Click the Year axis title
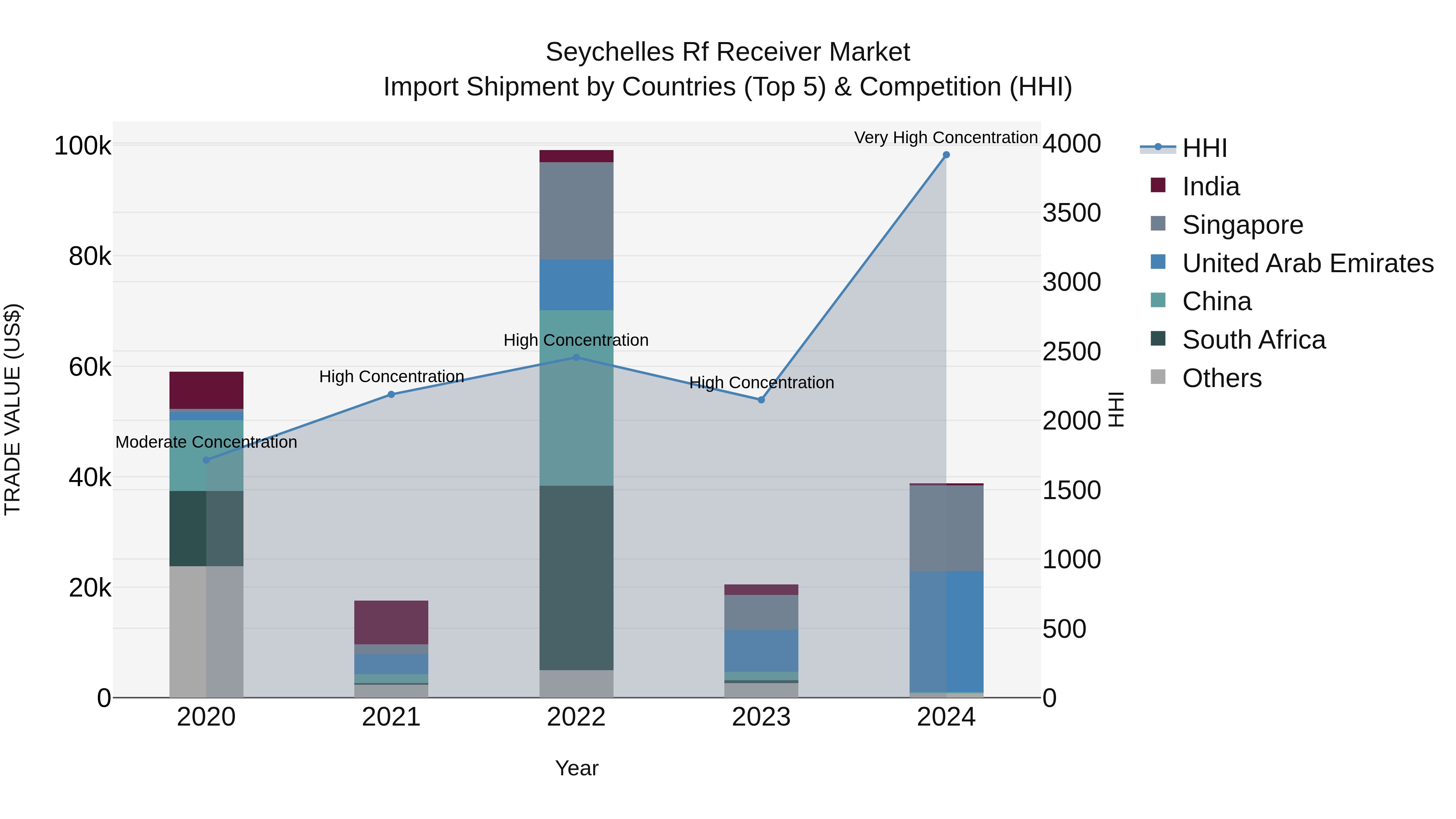Screen dimensions: 1456x819 (x=576, y=768)
